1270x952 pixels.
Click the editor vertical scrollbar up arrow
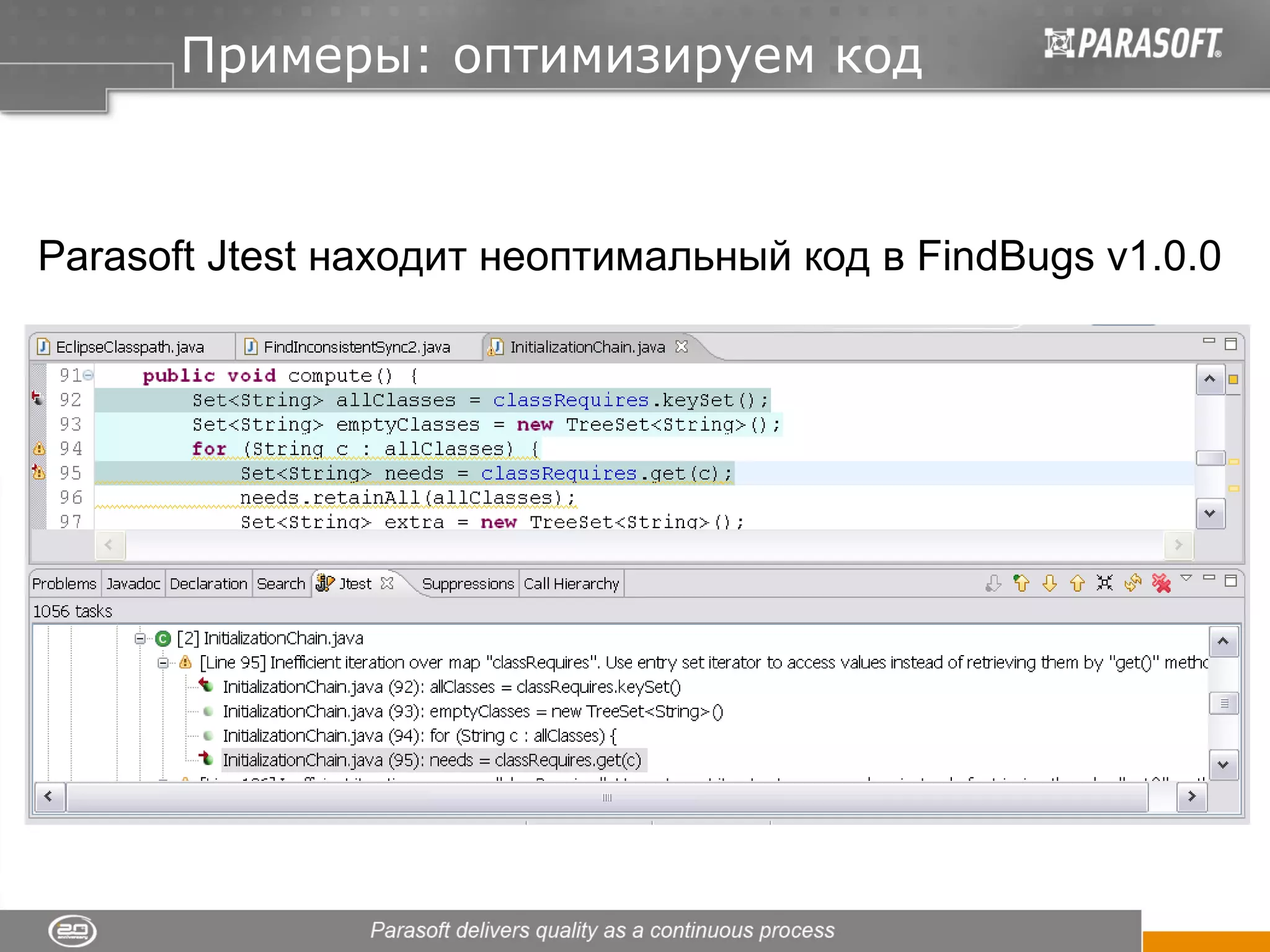pos(1210,379)
